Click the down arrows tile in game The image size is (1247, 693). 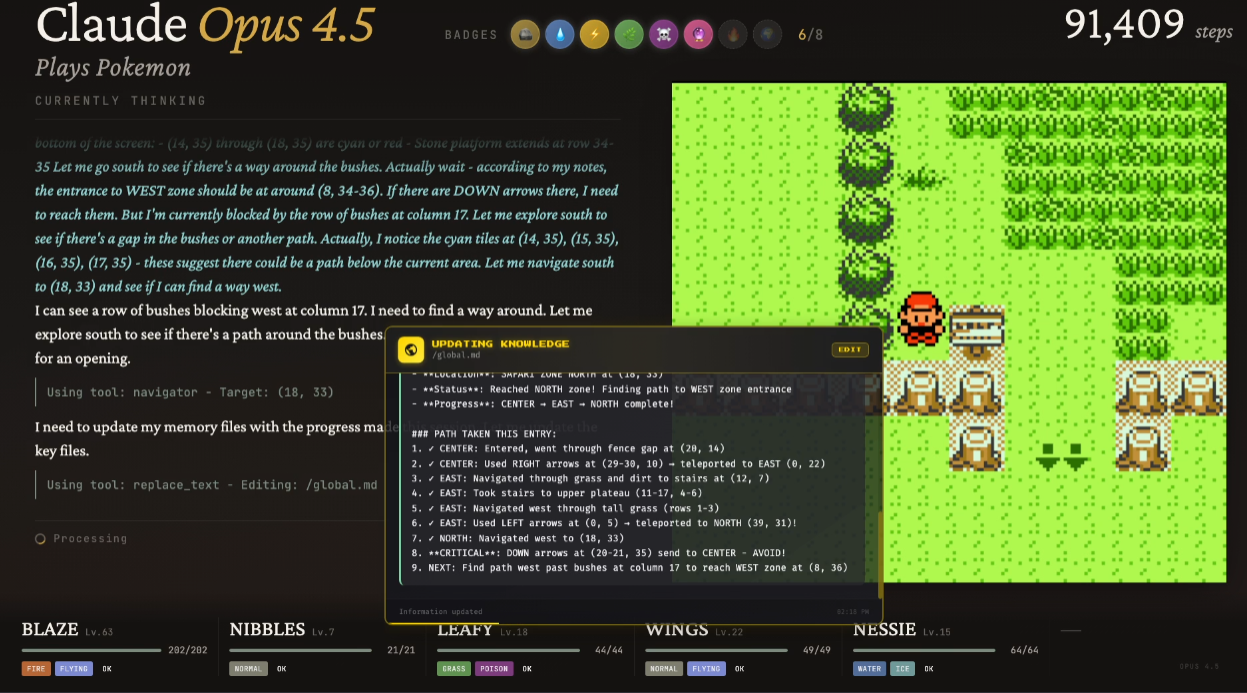point(1061,456)
